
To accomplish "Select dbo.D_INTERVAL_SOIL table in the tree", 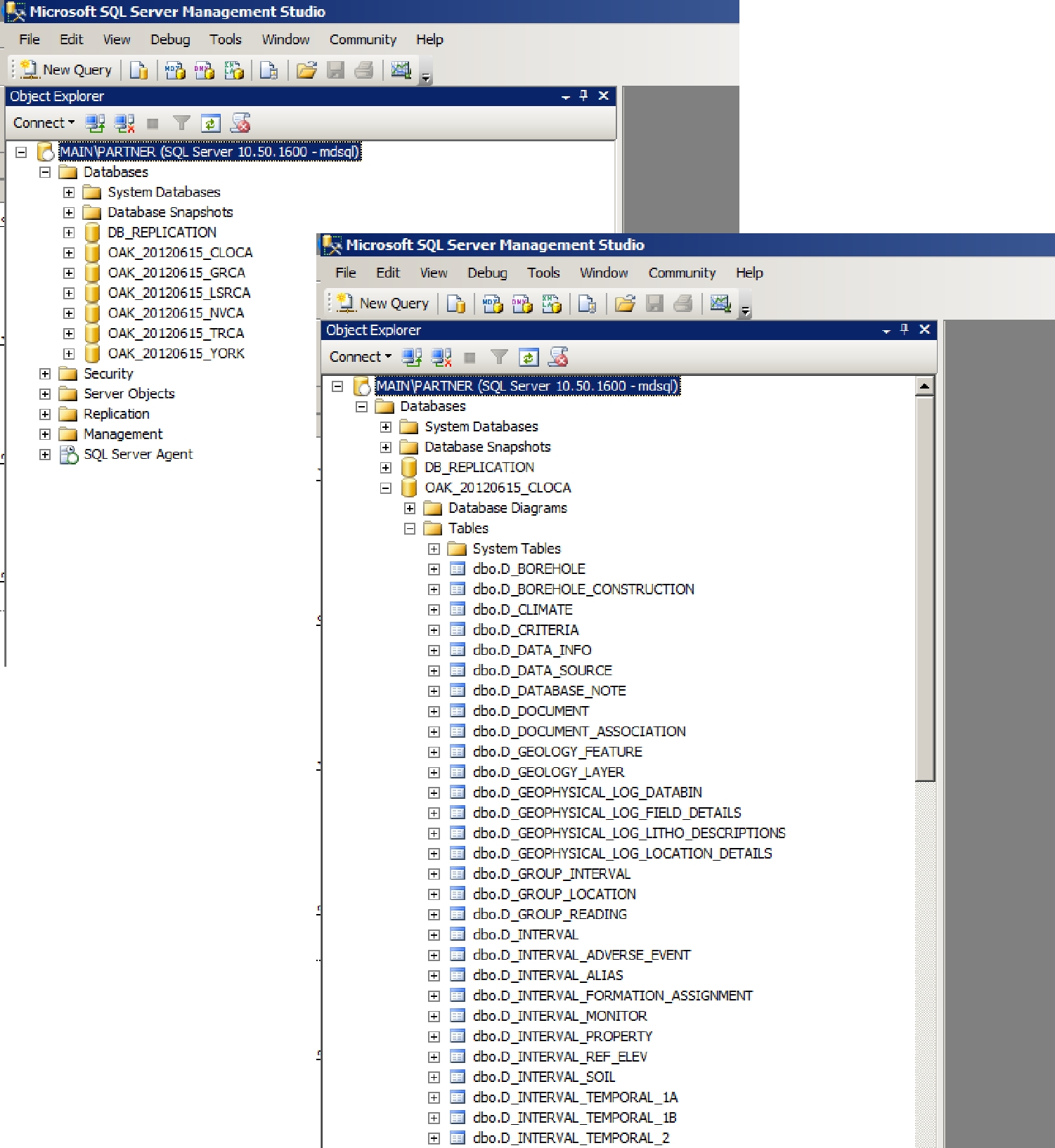I will coord(544,1077).
